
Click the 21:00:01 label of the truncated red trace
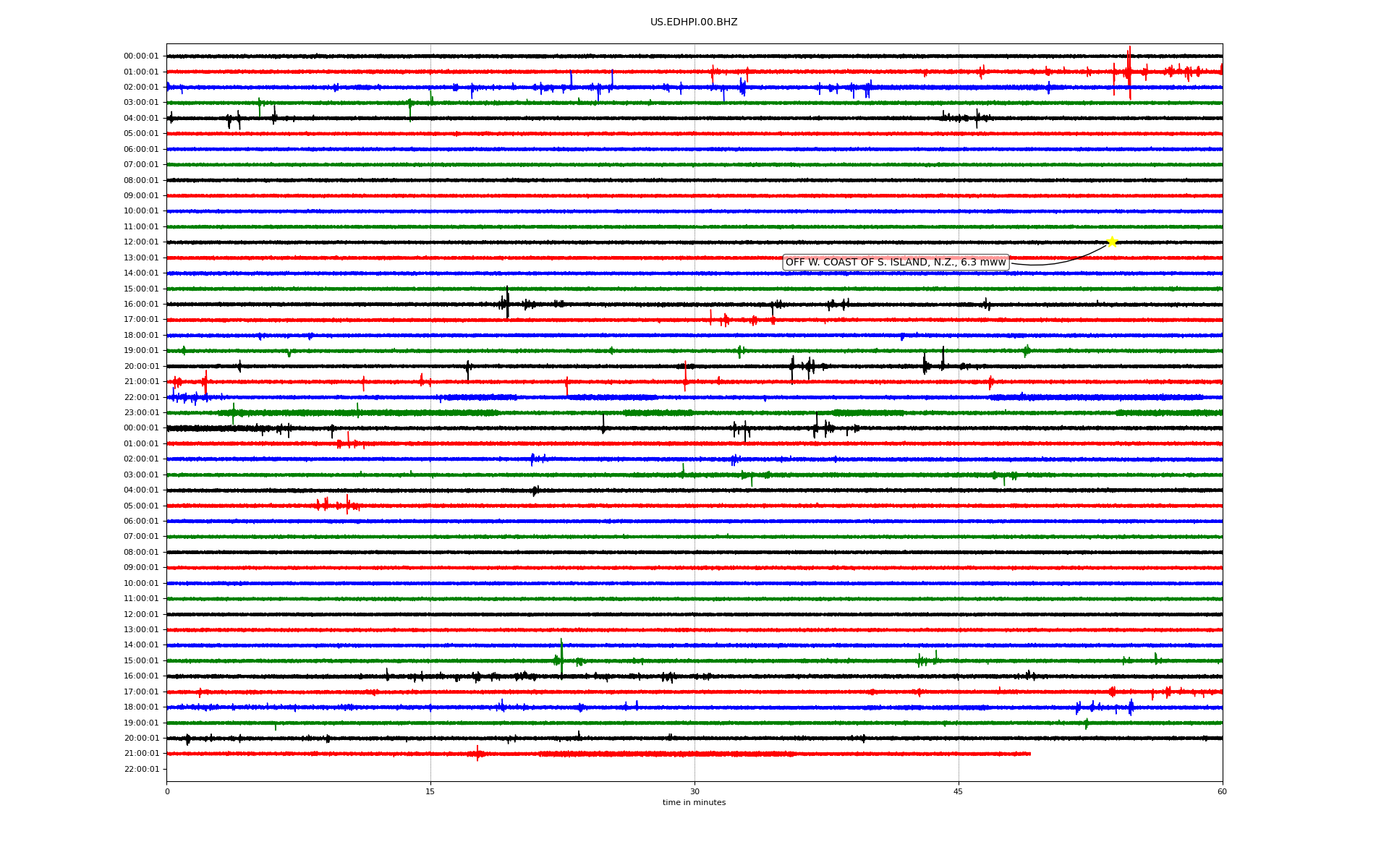pyautogui.click(x=141, y=754)
